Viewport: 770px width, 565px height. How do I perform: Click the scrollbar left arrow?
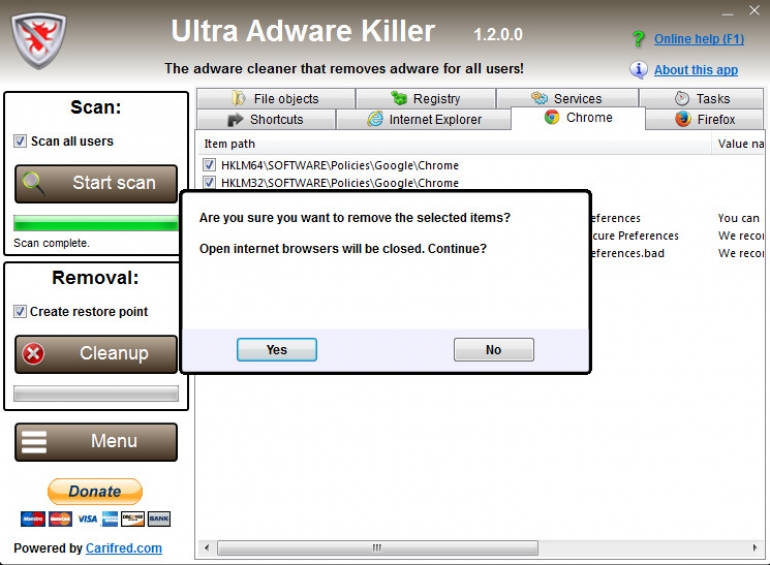(207, 547)
